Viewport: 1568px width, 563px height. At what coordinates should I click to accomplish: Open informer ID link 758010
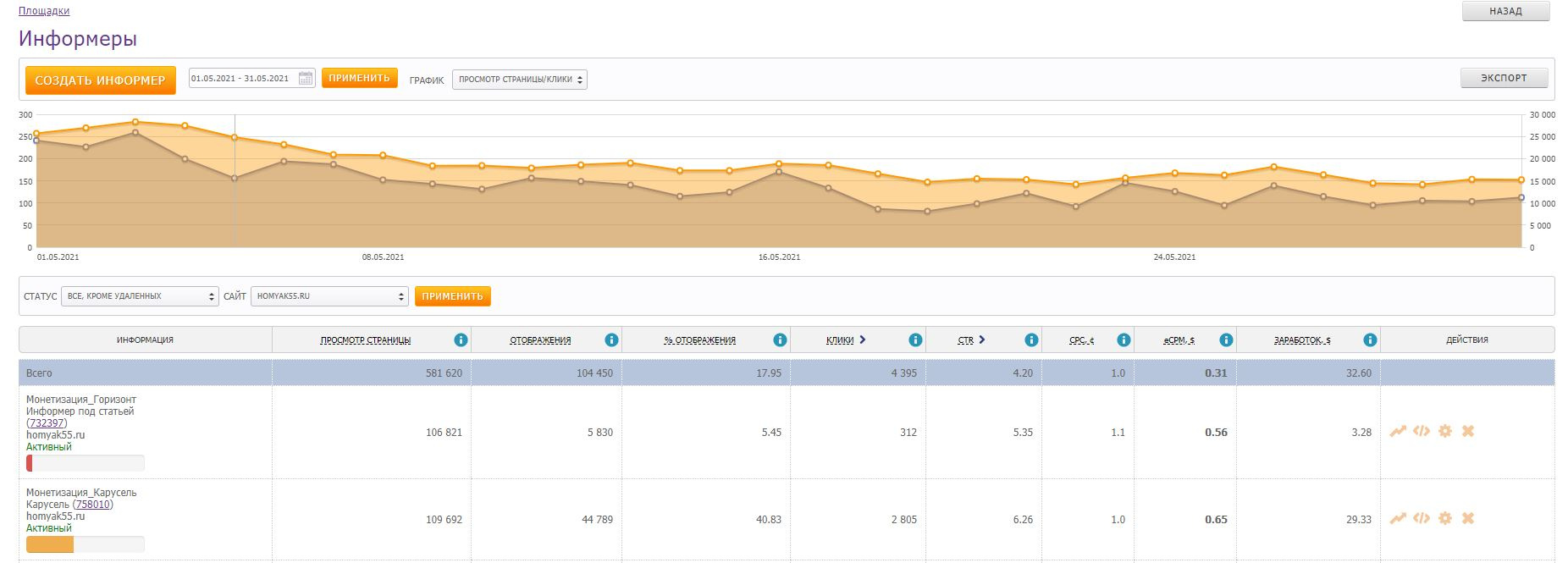(93, 505)
